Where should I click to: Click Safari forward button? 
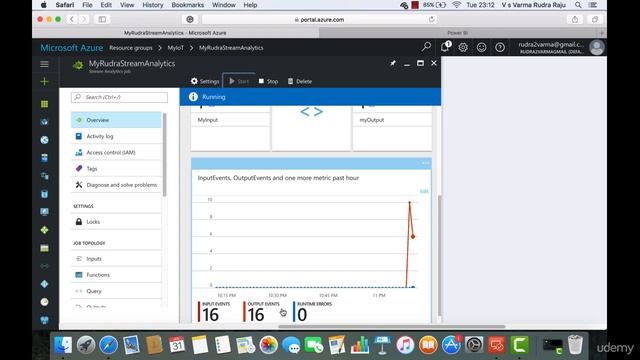coord(84,19)
